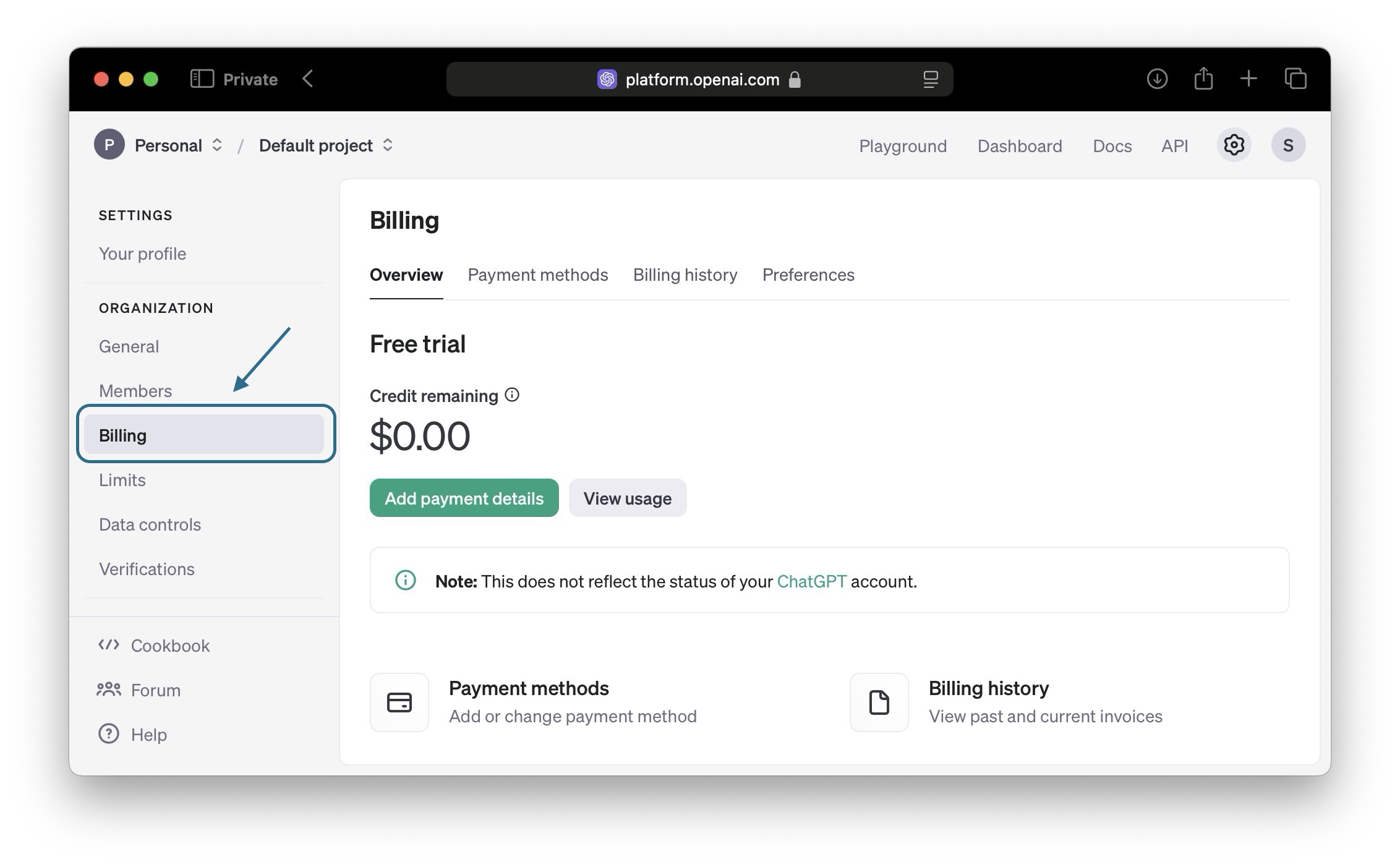Click the Free trial heading
The image size is (1400, 867).
[x=417, y=344]
